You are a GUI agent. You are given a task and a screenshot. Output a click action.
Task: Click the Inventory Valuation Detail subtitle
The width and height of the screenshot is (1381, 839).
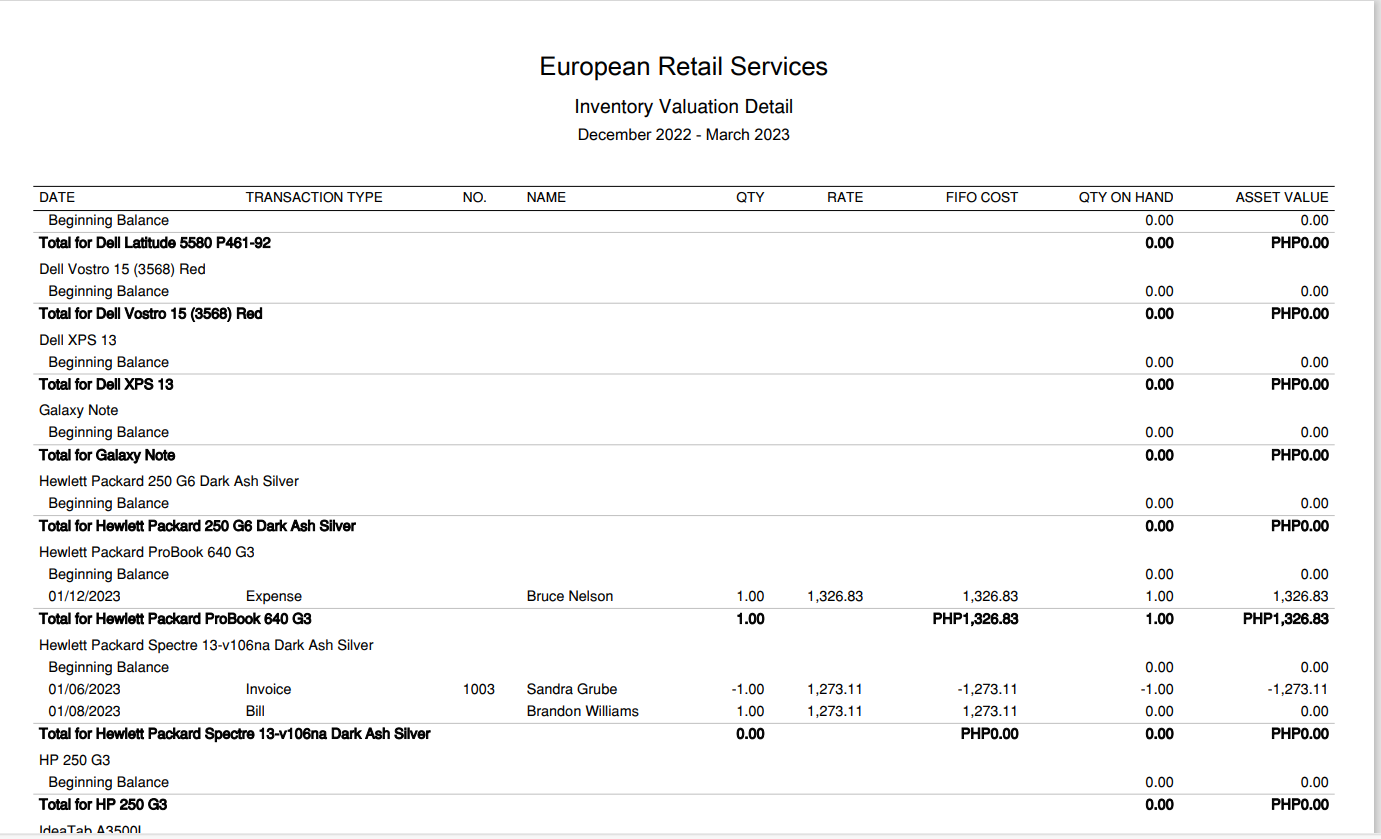point(683,107)
